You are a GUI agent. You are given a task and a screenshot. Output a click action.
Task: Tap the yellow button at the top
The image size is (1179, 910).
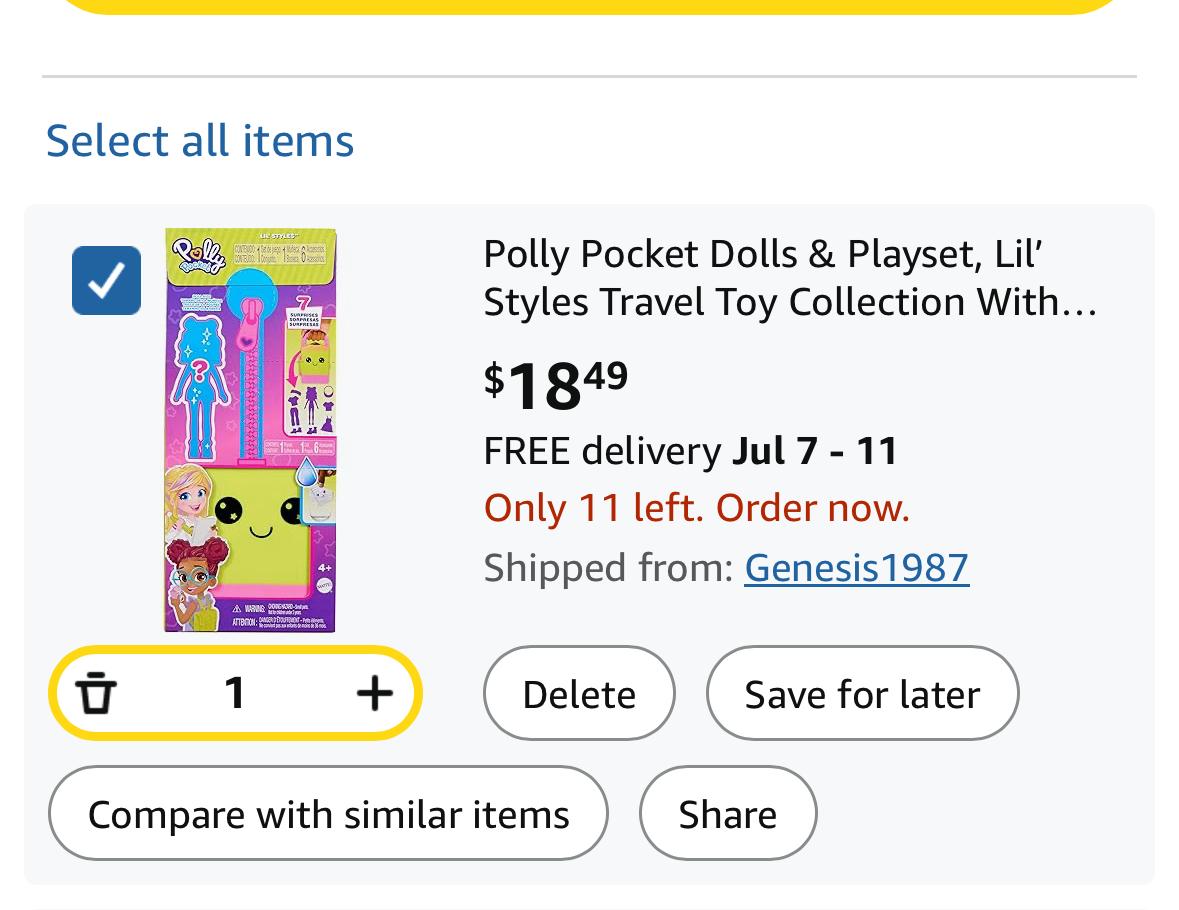[590, 5]
